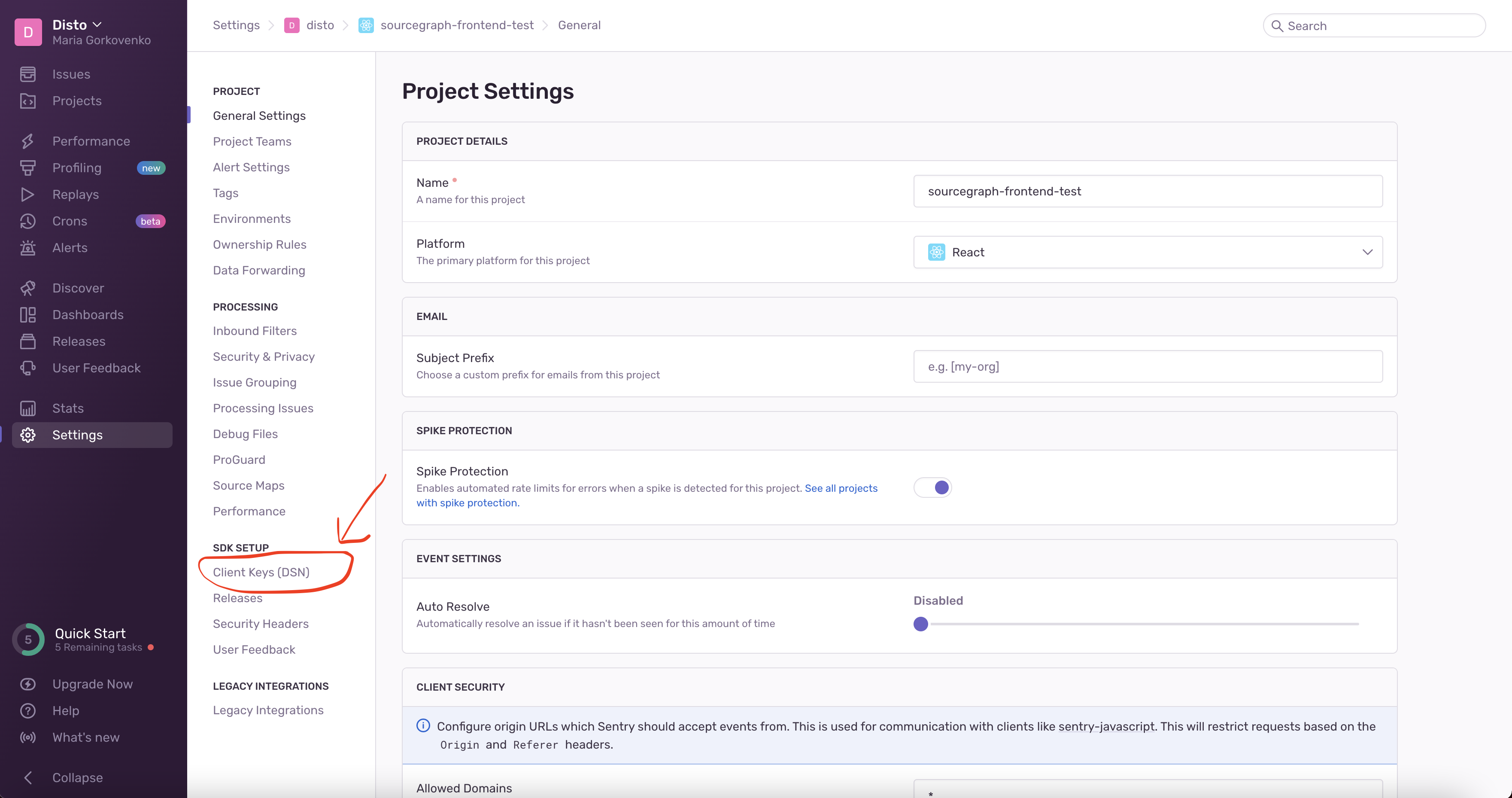Open Crons clock icon
Image resolution: width=1512 pixels, height=798 pixels.
coord(27,221)
